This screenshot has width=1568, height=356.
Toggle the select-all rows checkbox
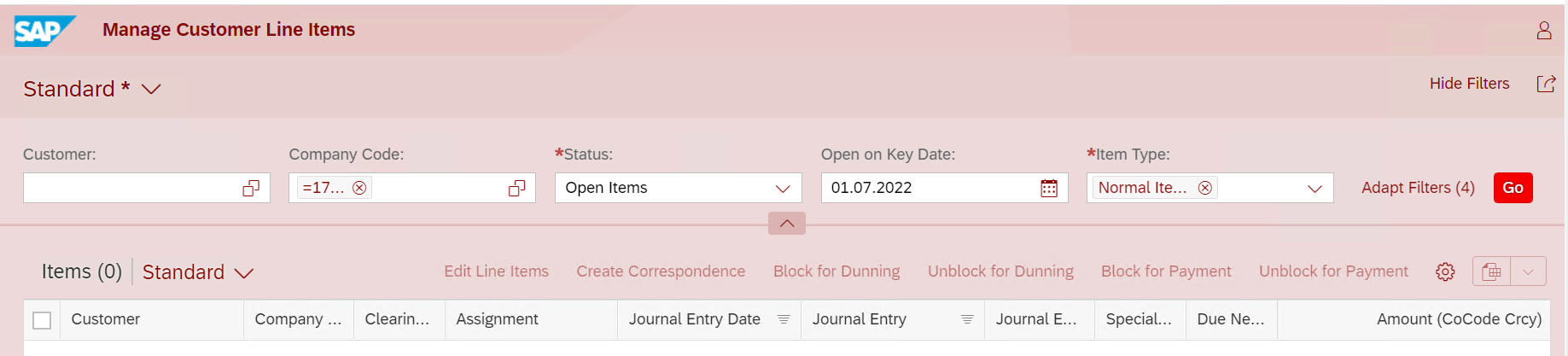tap(42, 320)
